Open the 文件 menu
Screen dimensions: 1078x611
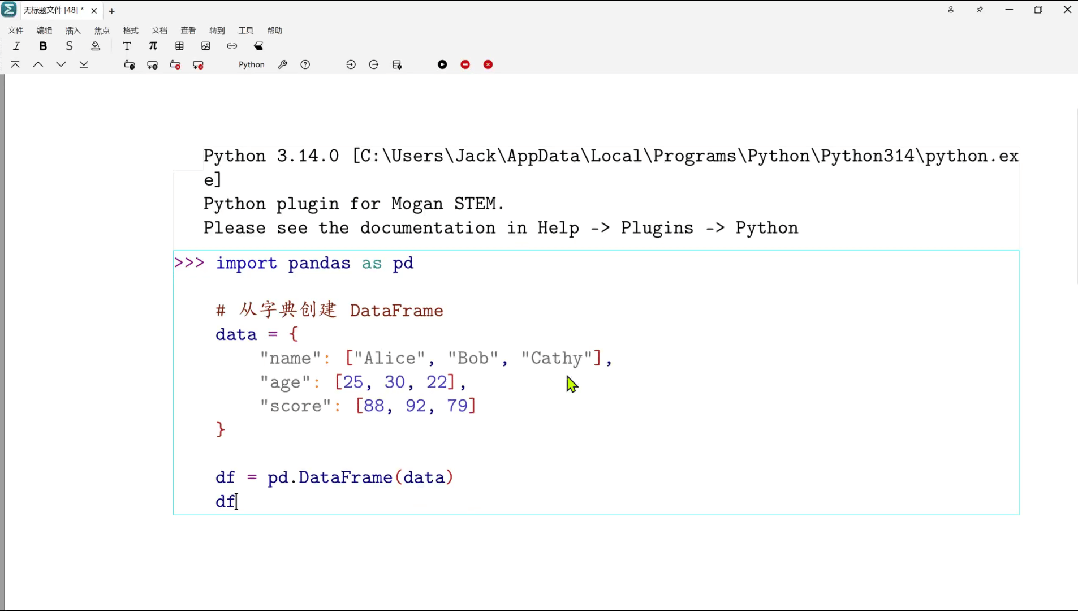coord(15,31)
